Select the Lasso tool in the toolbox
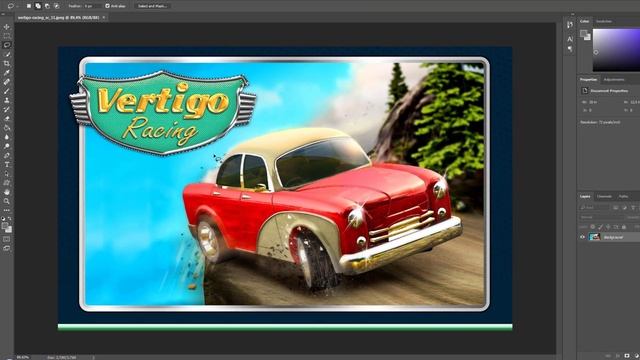This screenshot has width=640, height=360. pos(7,45)
